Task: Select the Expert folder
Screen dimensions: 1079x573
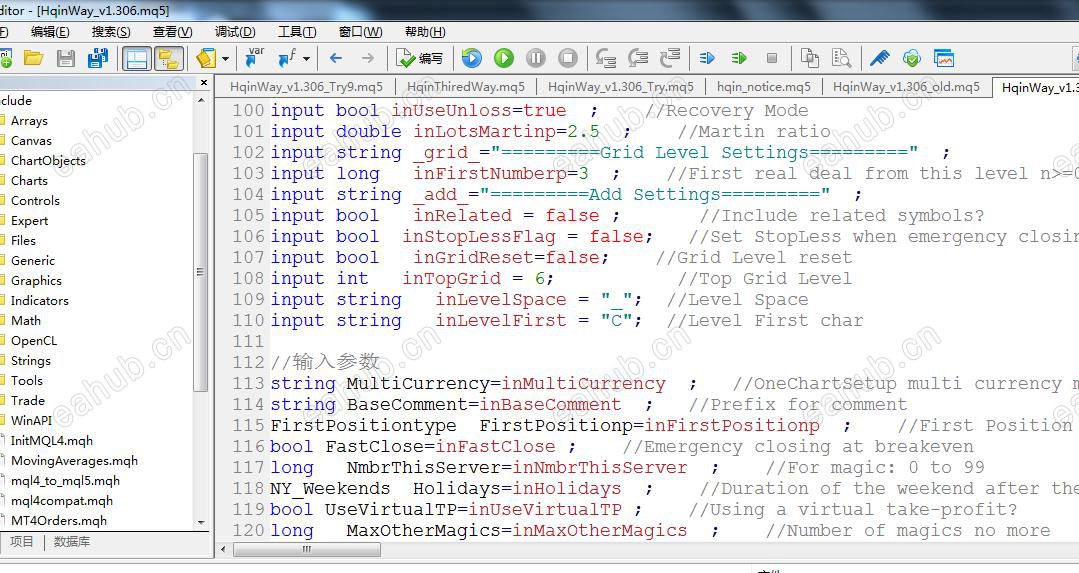Action: pos(30,220)
